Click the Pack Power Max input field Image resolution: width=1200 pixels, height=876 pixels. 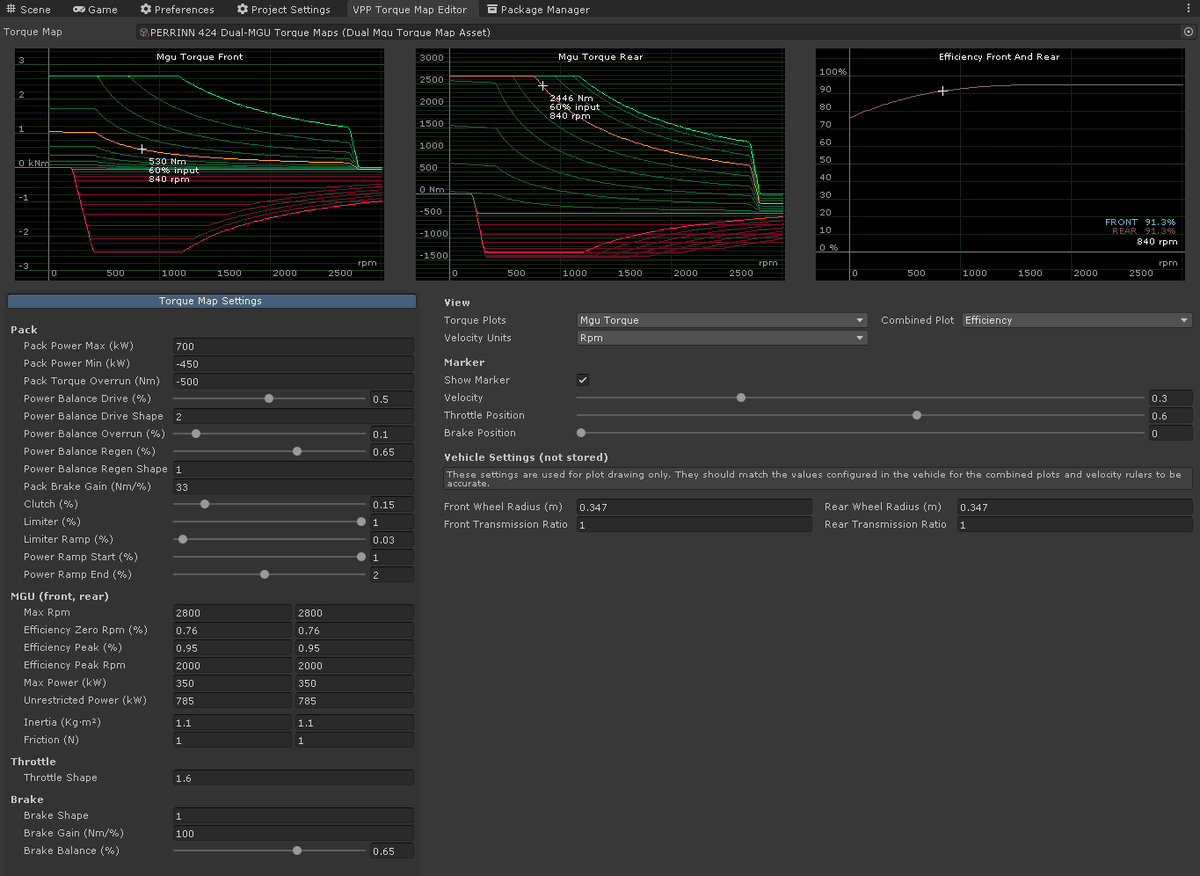[x=293, y=346]
